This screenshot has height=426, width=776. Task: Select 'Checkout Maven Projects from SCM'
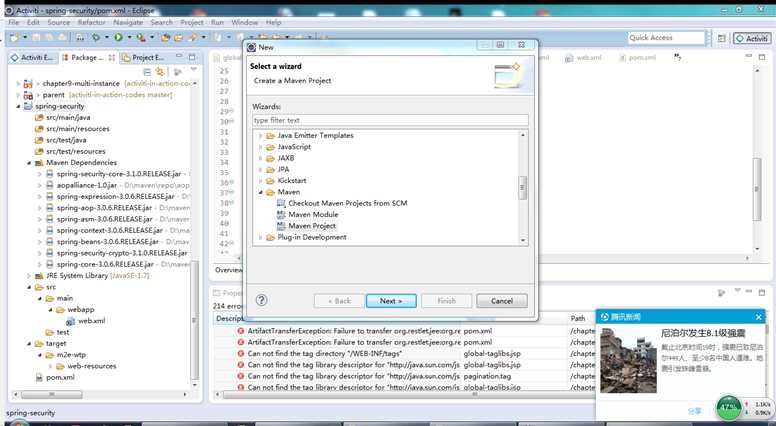point(348,203)
